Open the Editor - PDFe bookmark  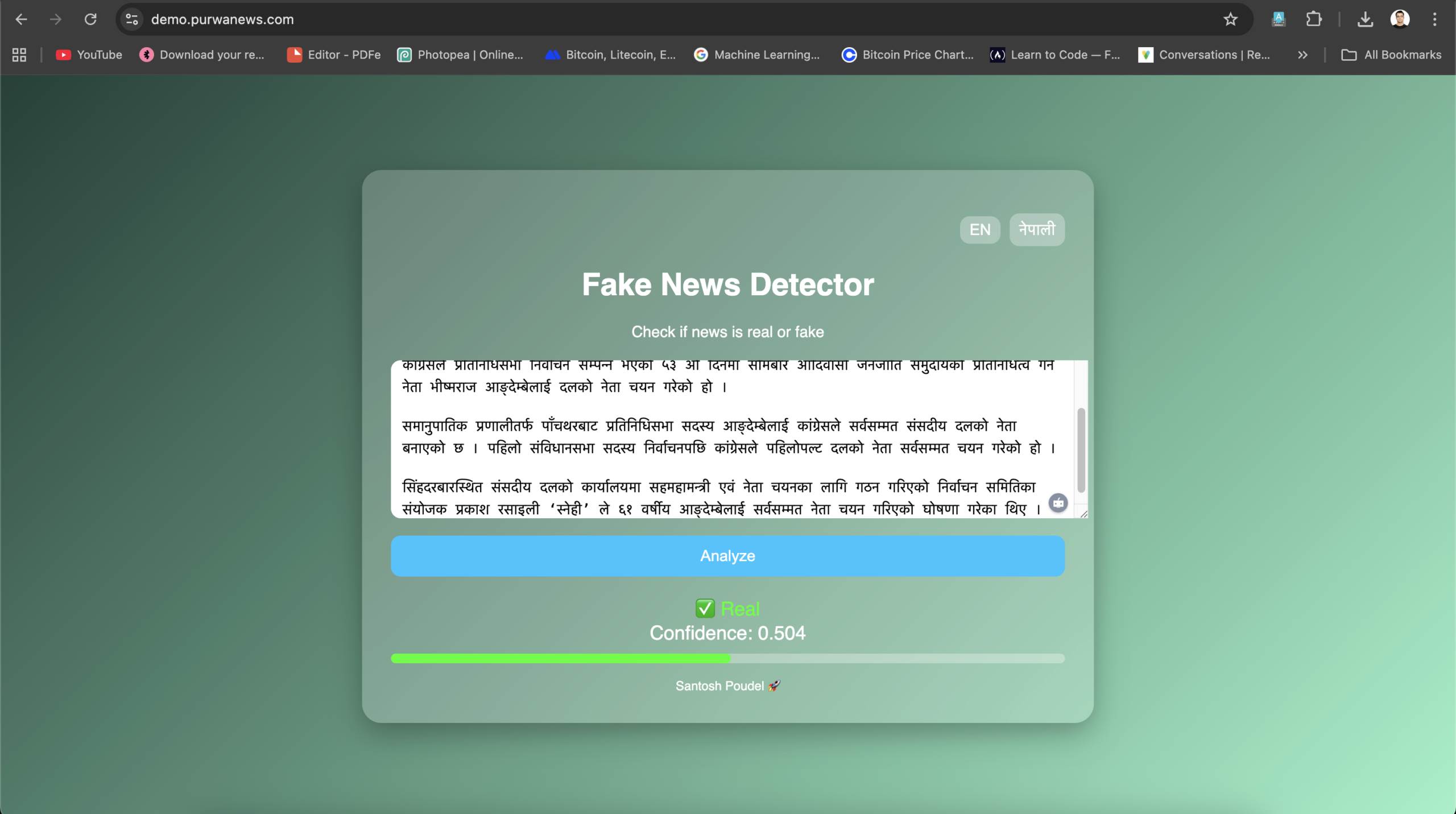coord(334,55)
